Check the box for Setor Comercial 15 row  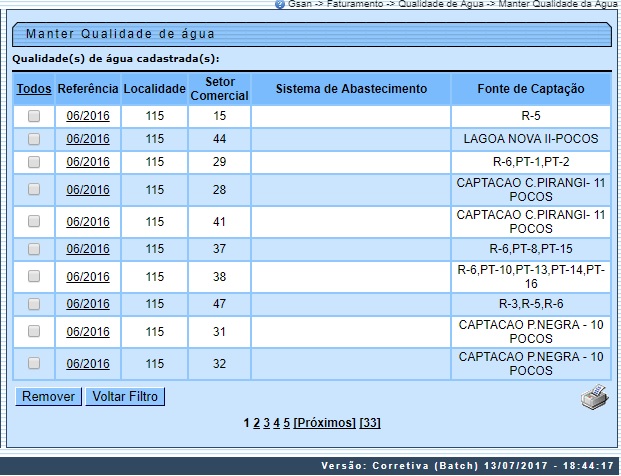[x=34, y=116]
